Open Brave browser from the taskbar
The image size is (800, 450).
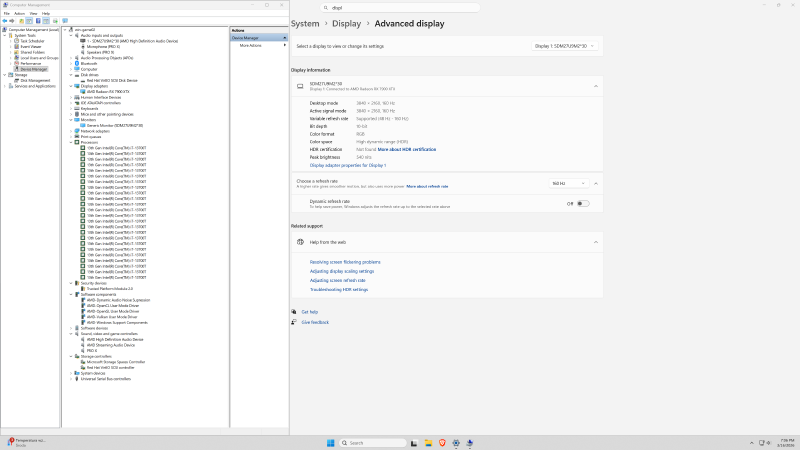pos(442,443)
